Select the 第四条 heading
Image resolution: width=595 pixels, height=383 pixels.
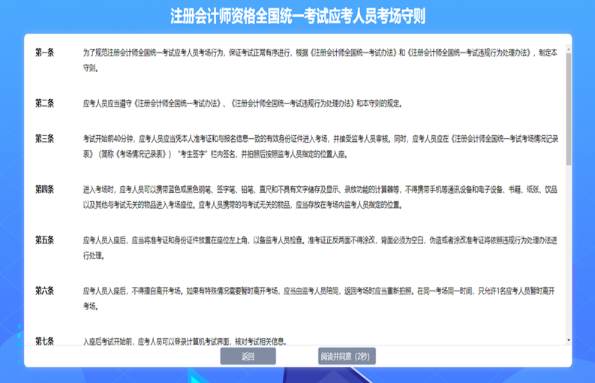pyautogui.click(x=44, y=189)
